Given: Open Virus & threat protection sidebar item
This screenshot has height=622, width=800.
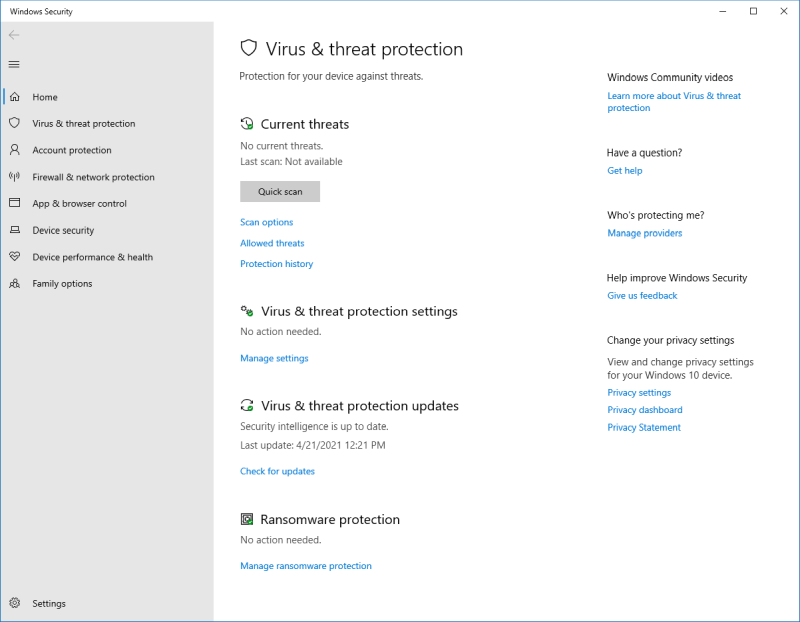Looking at the screenshot, I should click(x=83, y=124).
